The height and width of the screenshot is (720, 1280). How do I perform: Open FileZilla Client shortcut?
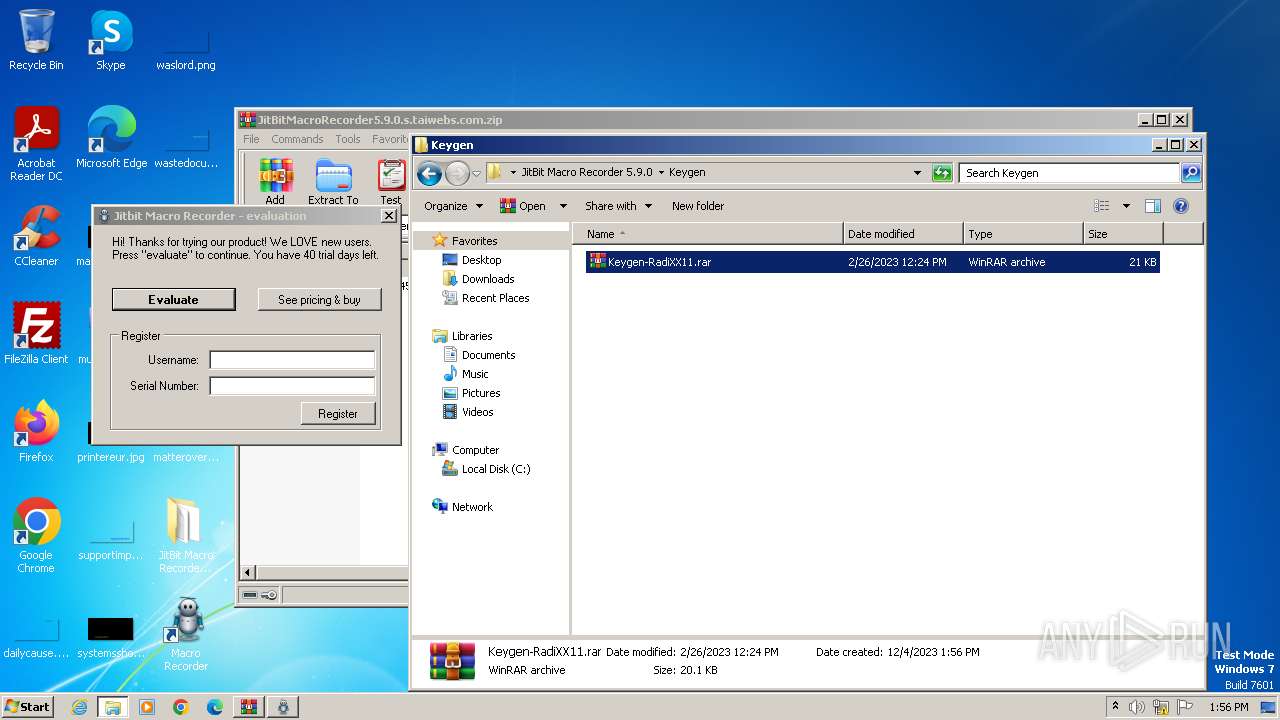point(36,334)
